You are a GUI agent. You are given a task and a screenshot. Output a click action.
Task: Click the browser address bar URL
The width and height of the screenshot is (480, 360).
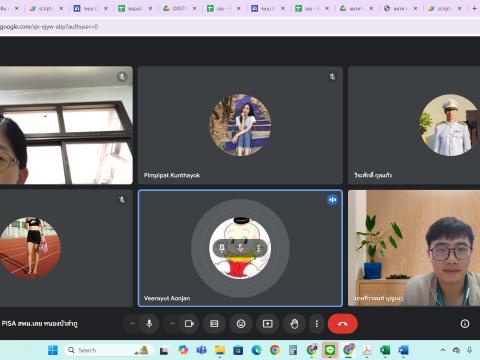pyautogui.click(x=49, y=27)
